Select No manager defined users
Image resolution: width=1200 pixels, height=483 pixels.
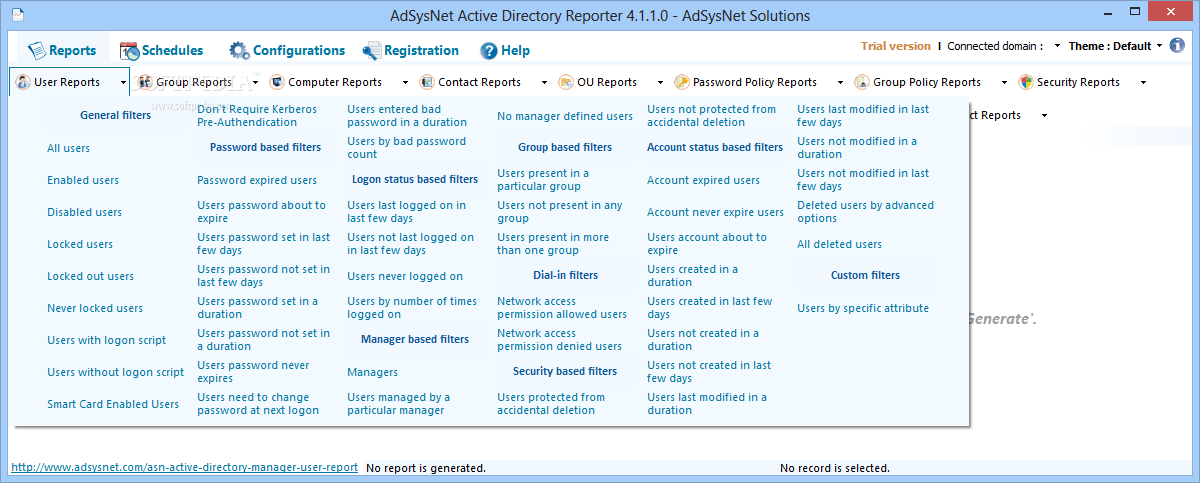(565, 116)
